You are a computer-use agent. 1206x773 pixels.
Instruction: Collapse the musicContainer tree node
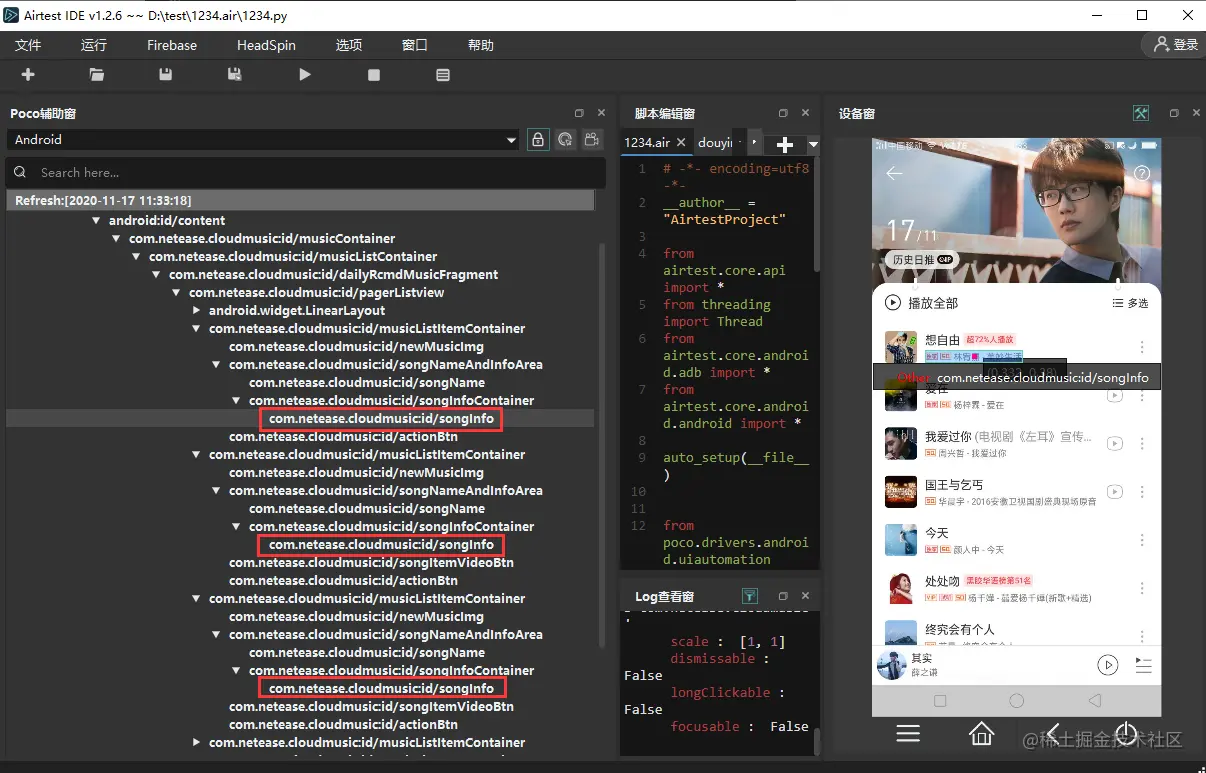click(117, 239)
